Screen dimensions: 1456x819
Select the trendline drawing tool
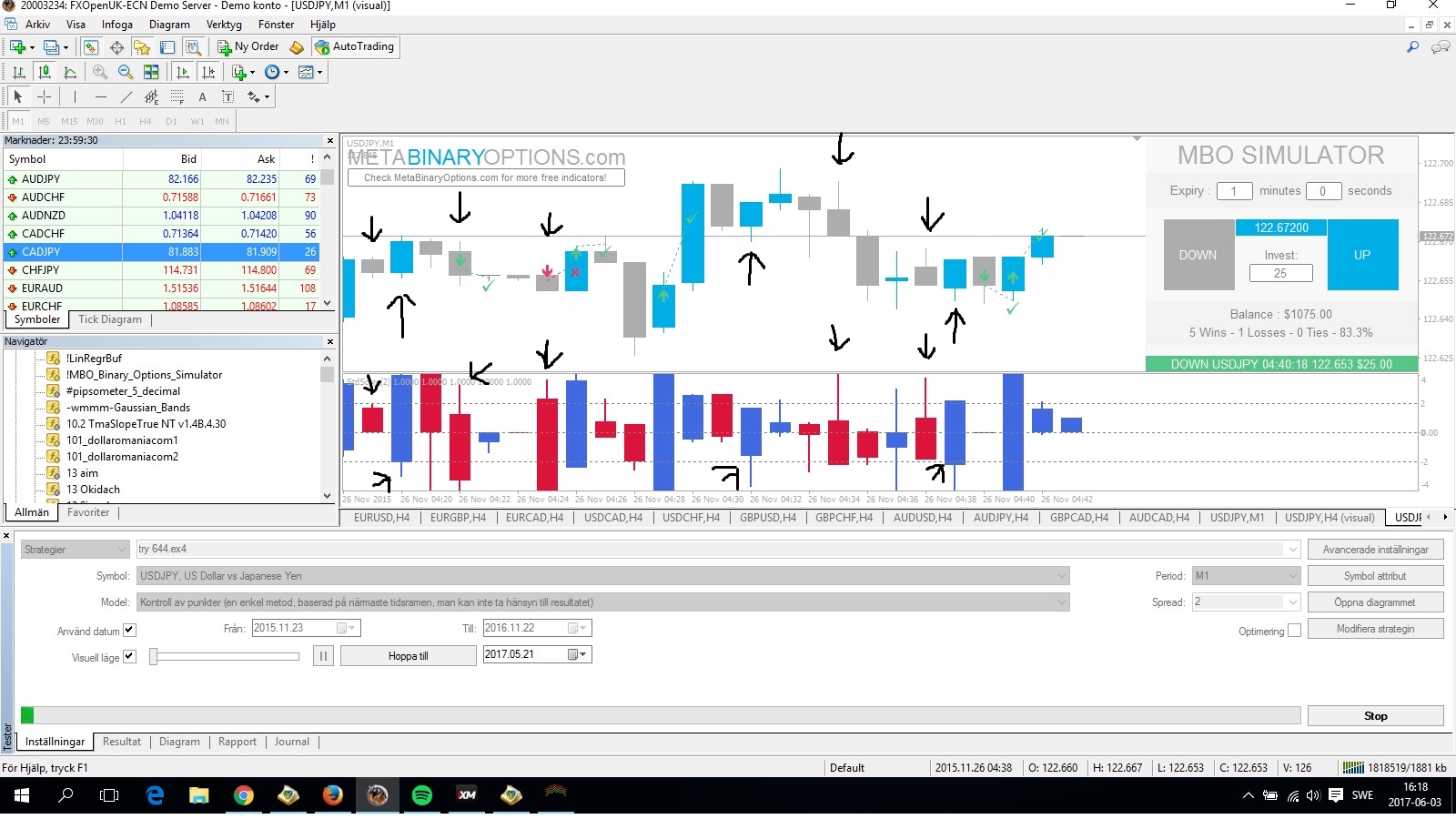[126, 96]
